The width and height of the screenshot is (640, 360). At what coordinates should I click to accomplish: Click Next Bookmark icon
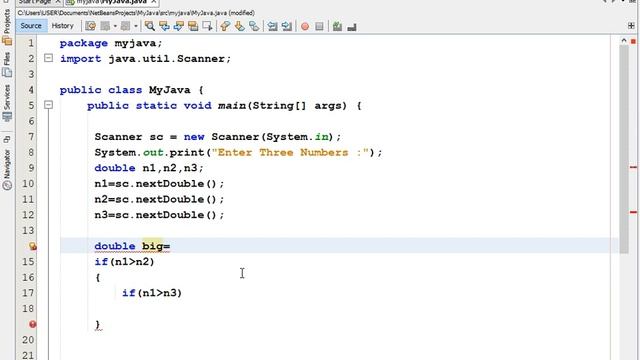[240, 27]
